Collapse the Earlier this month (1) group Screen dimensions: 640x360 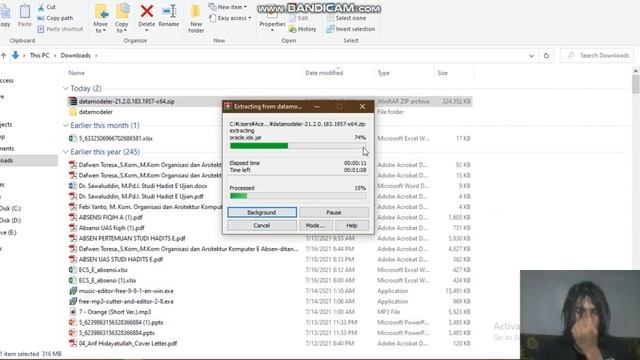(x=66, y=125)
